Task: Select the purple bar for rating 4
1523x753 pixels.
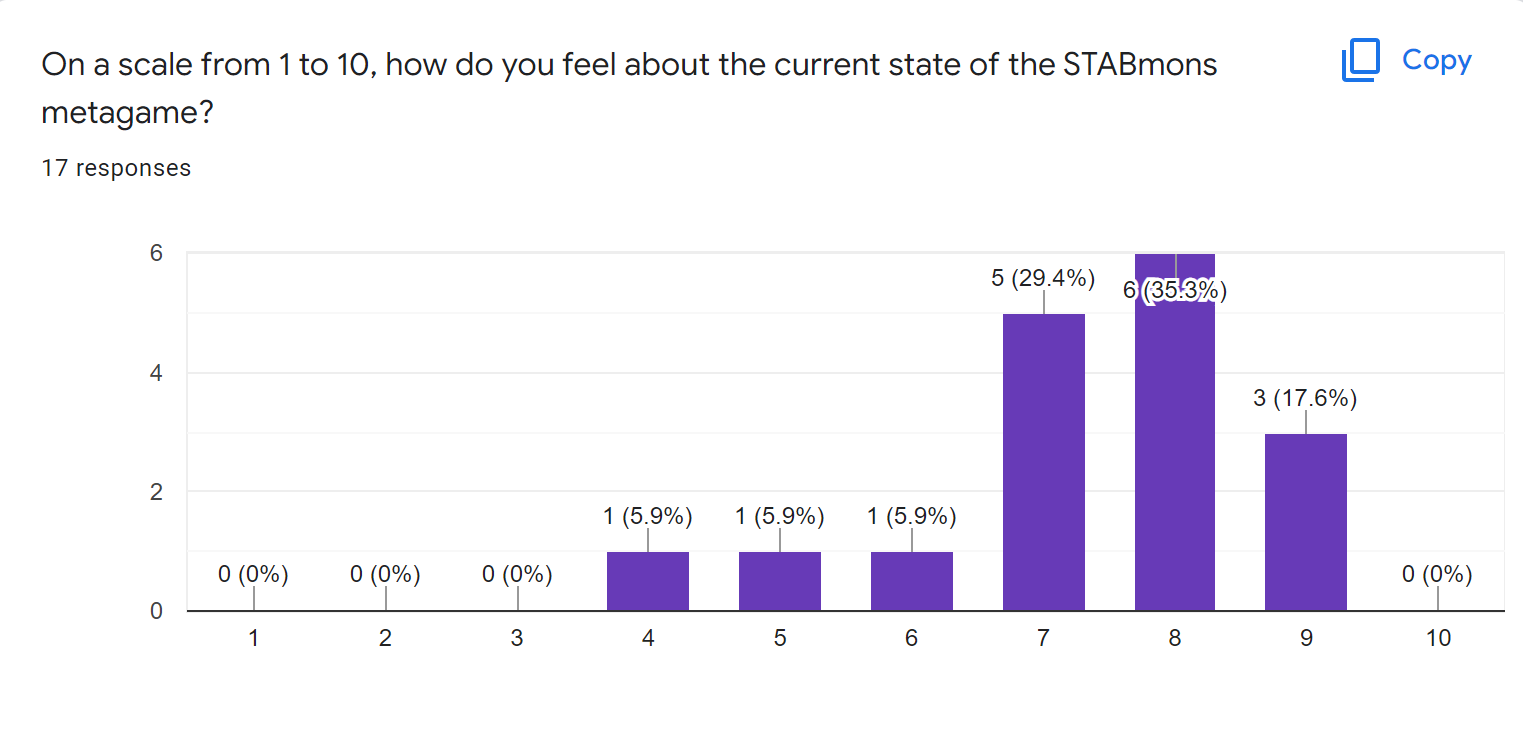Action: 648,581
